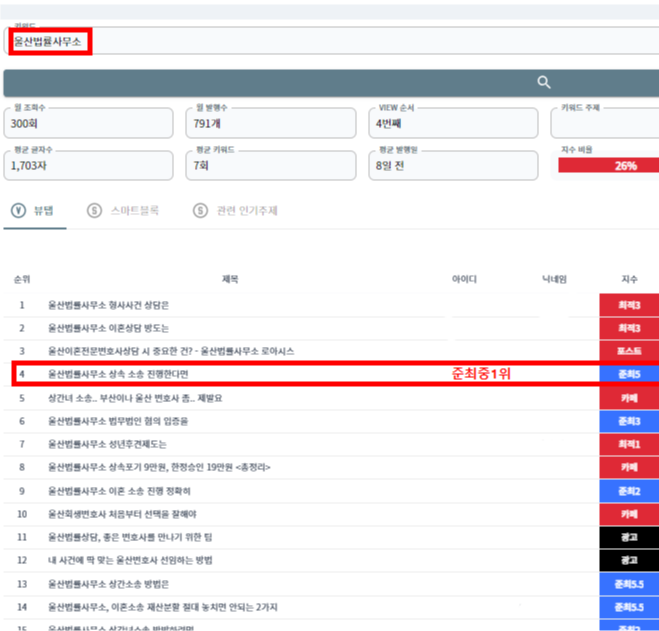The image size is (659, 631).
Task: Open rank 4 post about 상속 소송
Action: tap(118, 374)
